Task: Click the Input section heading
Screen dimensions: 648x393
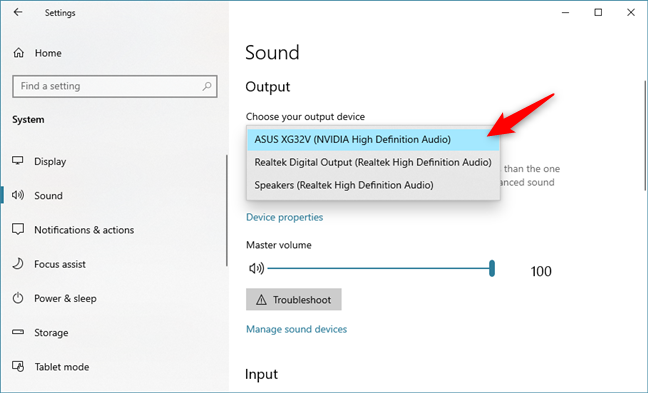Action: 261,374
